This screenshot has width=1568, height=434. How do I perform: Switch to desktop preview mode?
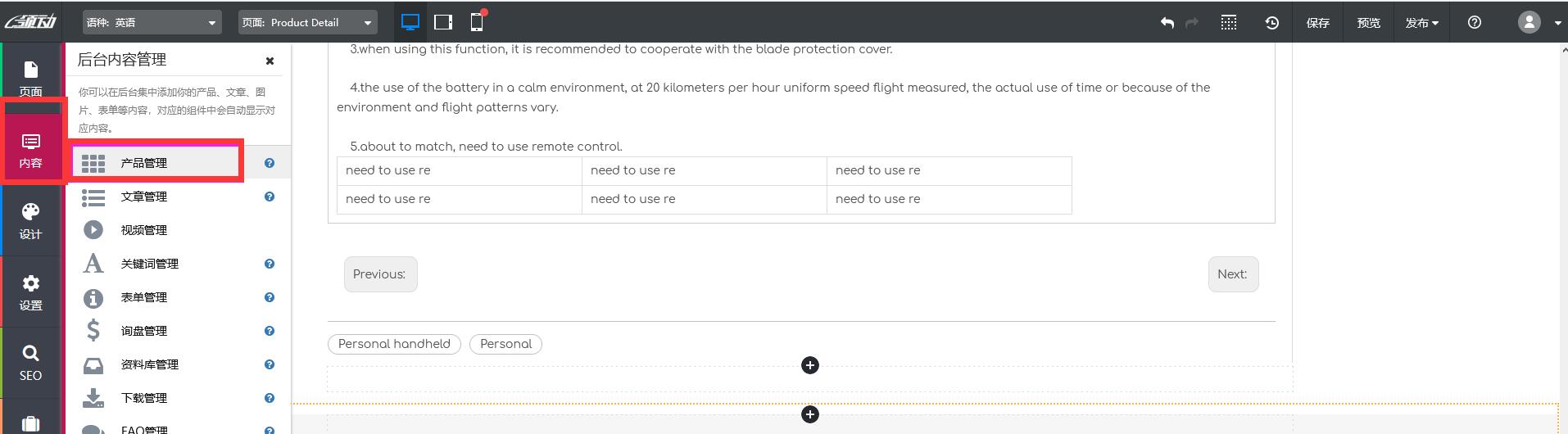(x=410, y=22)
